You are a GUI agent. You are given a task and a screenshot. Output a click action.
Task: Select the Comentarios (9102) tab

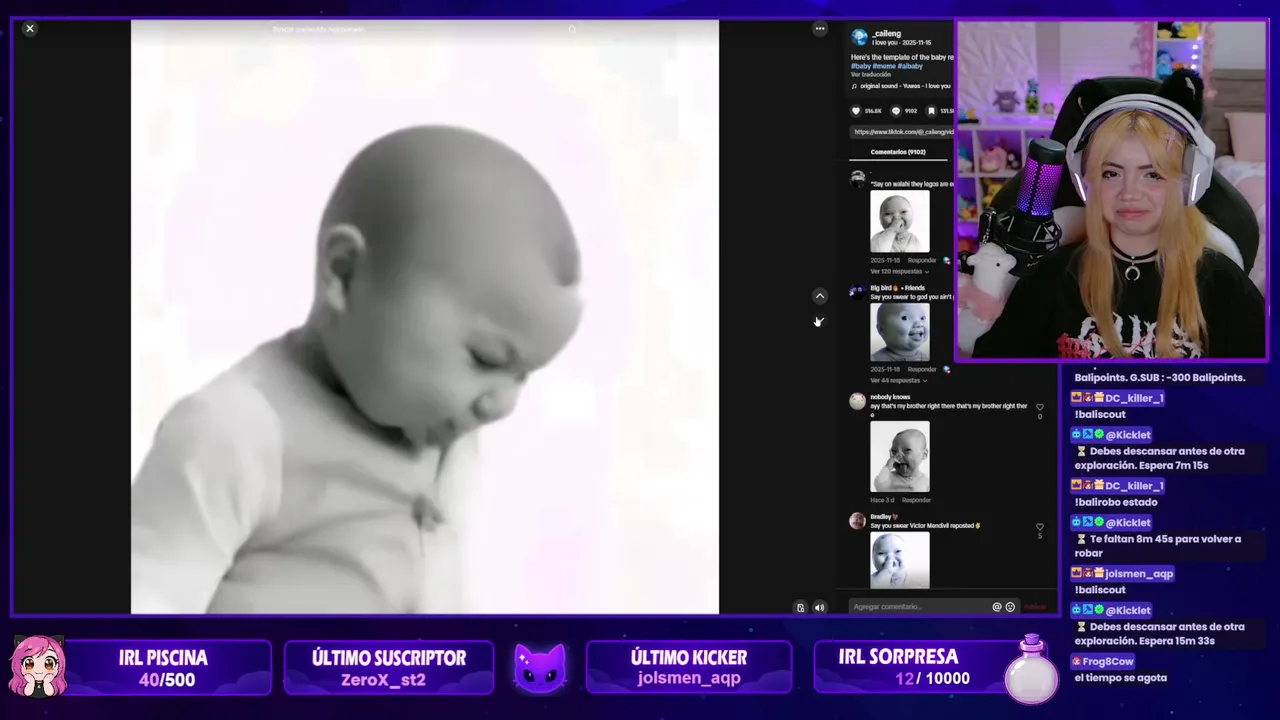pyautogui.click(x=898, y=152)
